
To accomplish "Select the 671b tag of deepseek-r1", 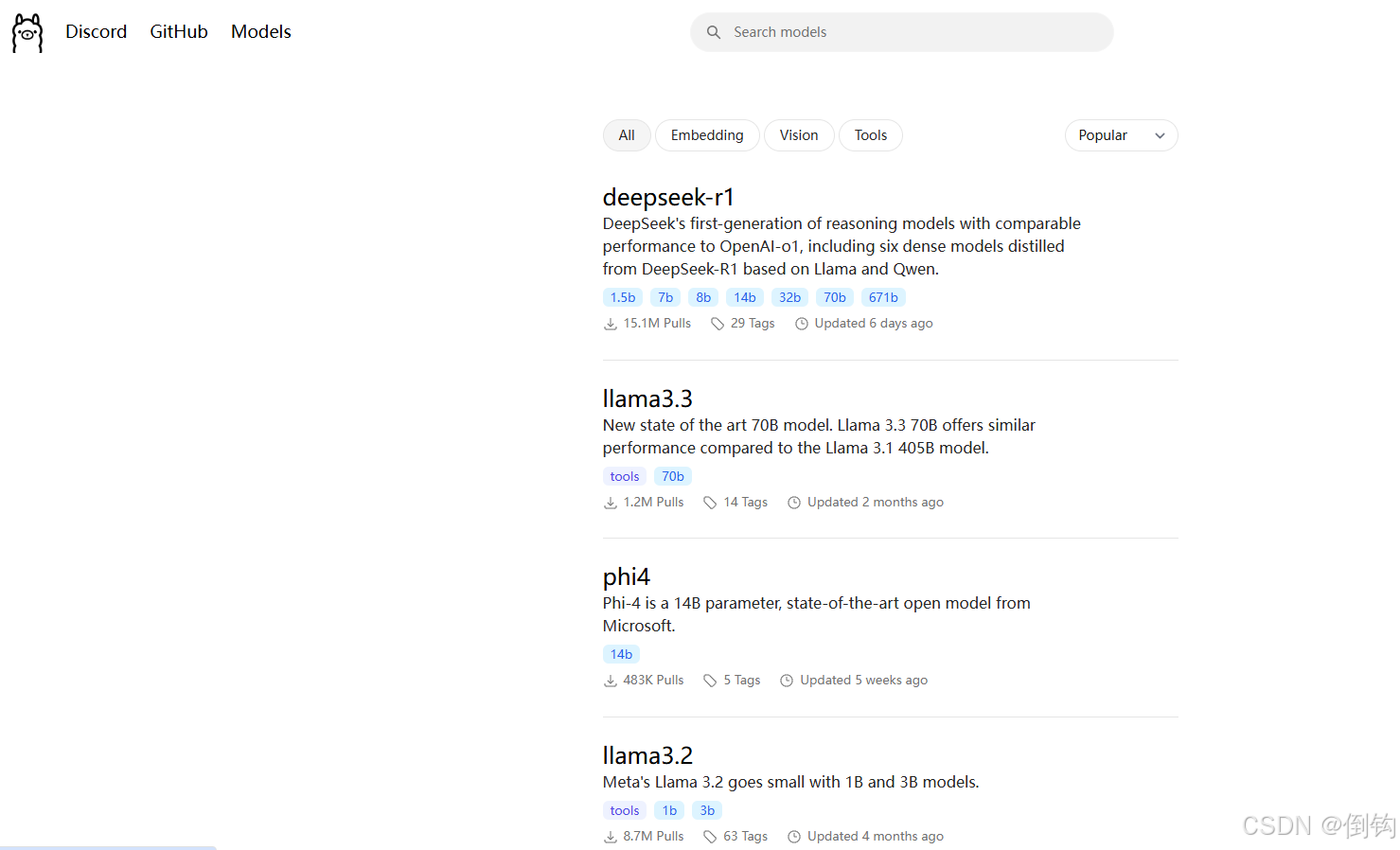I will coord(883,297).
